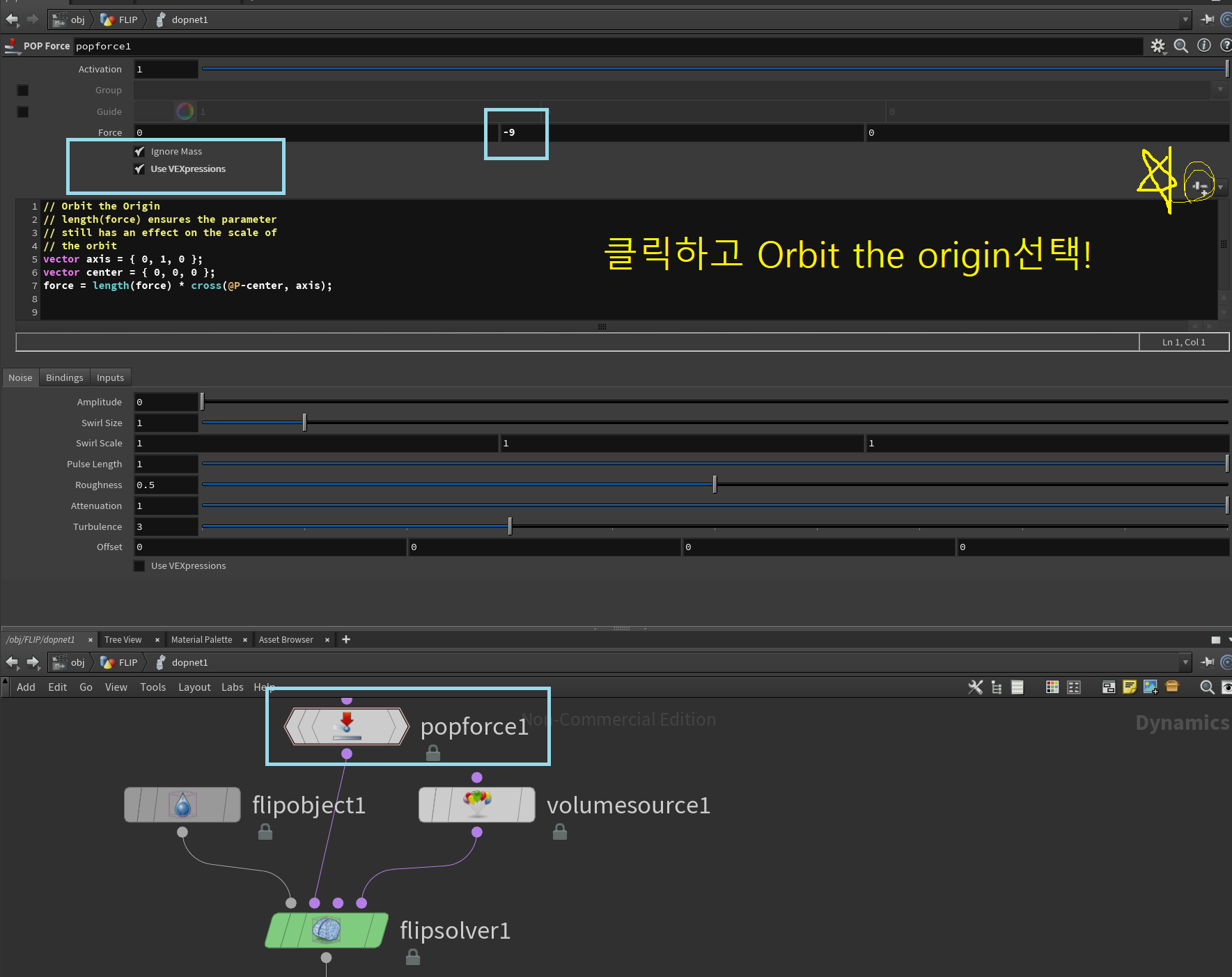This screenshot has height=977, width=1232.
Task: Click the Turbulence slider handle
Action: (x=510, y=526)
